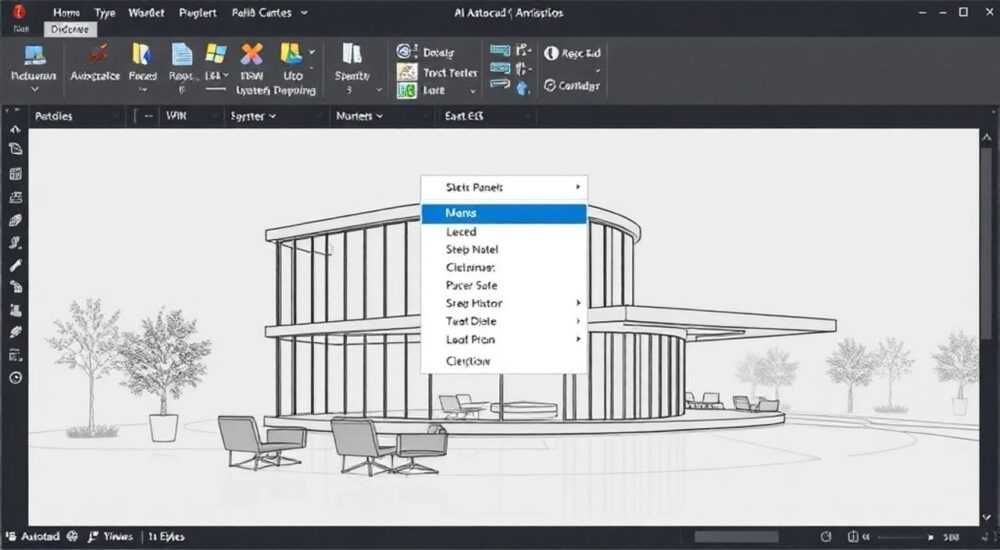Image resolution: width=1000 pixels, height=550 pixels.
Task: Click the Autogrator ribbon tool icon
Action: [x=98, y=54]
